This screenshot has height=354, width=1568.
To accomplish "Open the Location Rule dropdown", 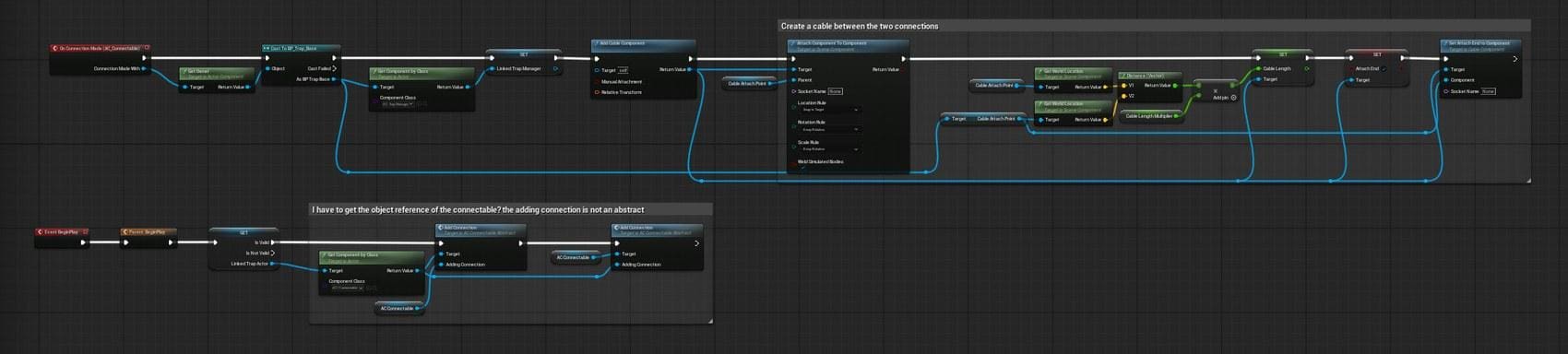I will click(x=830, y=110).
